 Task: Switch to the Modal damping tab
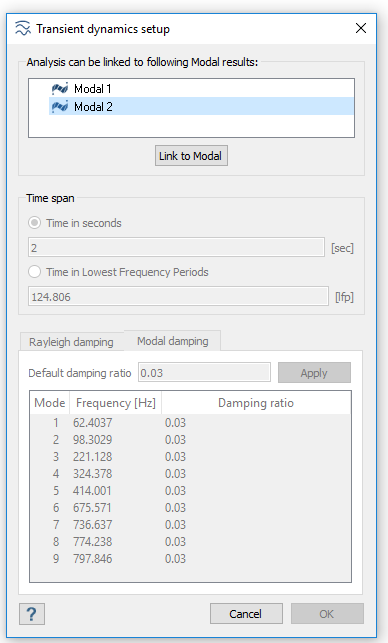coord(173,341)
